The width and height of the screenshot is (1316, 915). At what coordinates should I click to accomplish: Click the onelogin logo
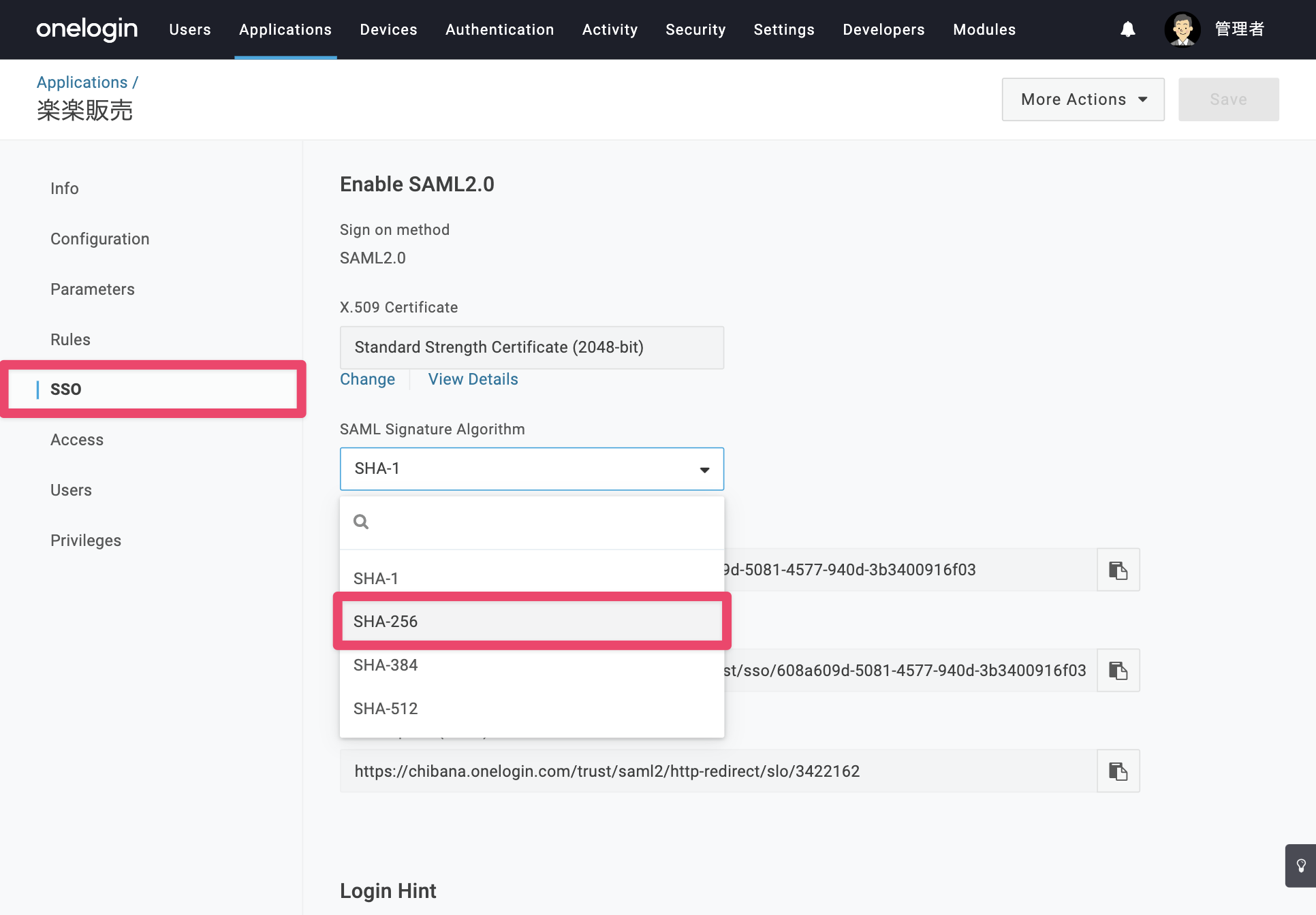pos(87,29)
